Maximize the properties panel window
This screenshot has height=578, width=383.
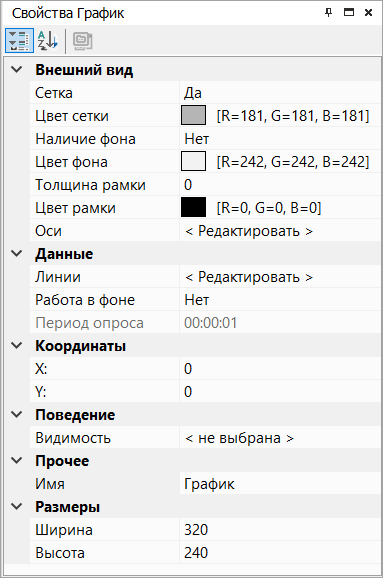pos(348,13)
